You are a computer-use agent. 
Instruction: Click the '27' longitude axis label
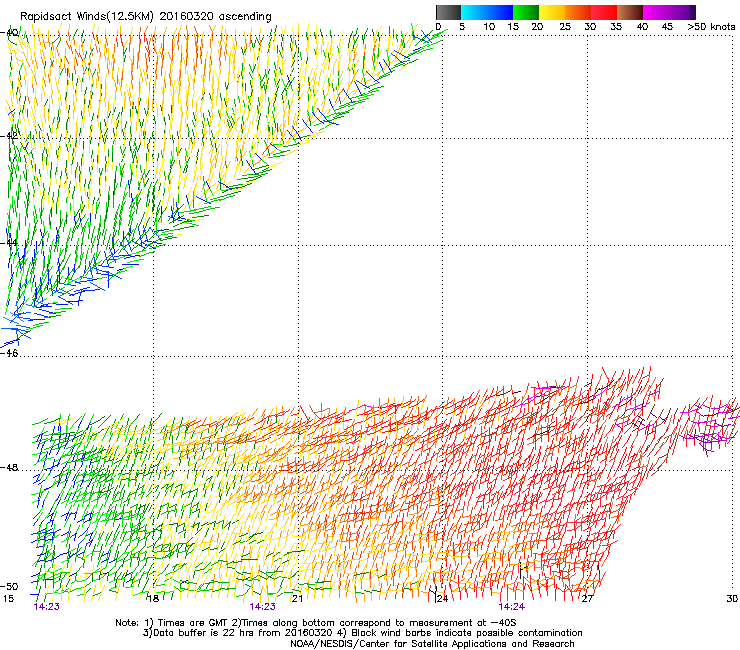[587, 599]
